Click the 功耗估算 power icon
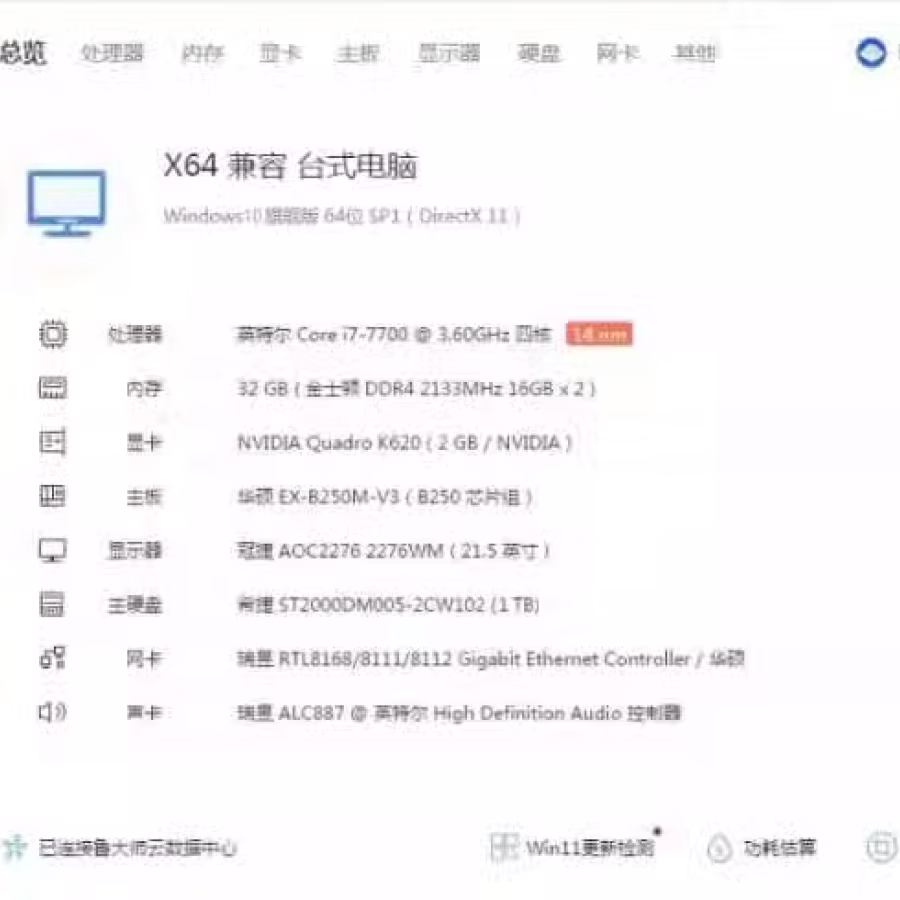 click(720, 848)
